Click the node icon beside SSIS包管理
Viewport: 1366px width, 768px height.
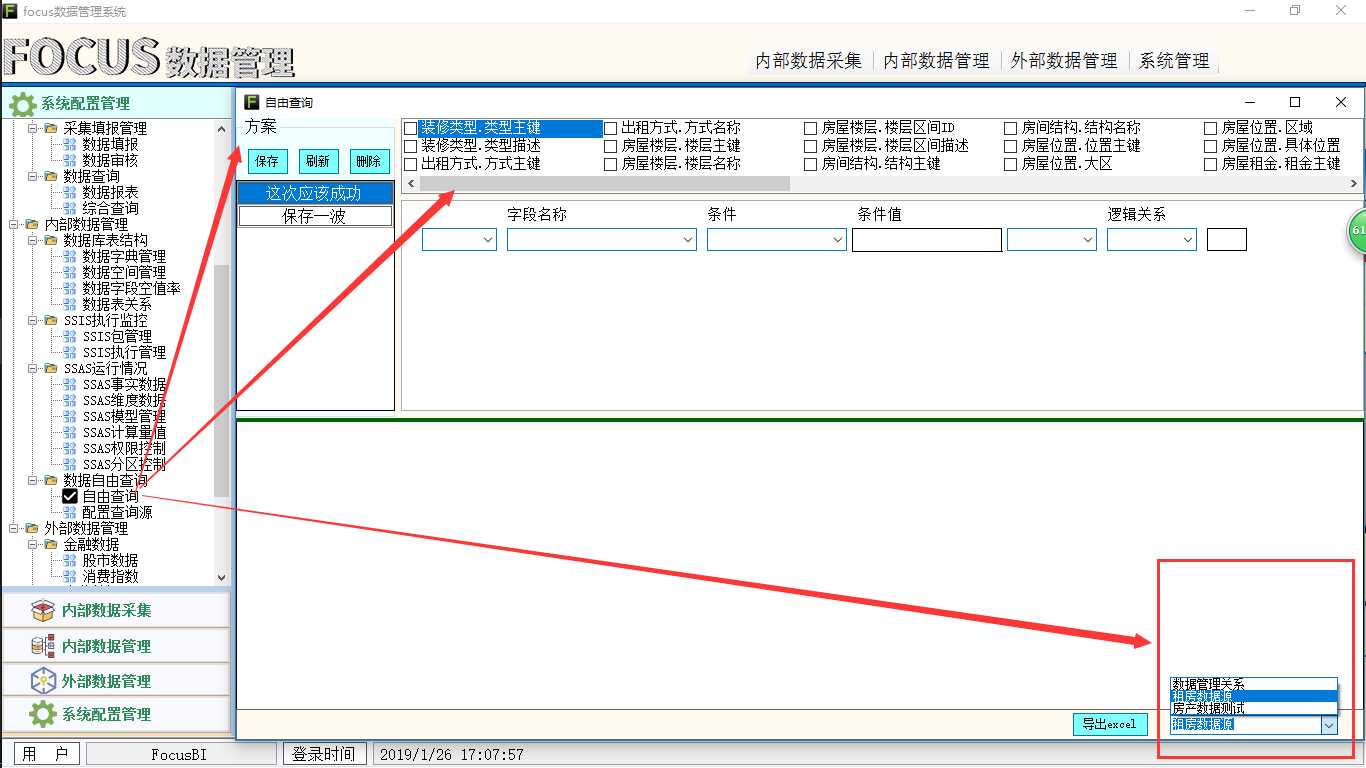click(69, 336)
